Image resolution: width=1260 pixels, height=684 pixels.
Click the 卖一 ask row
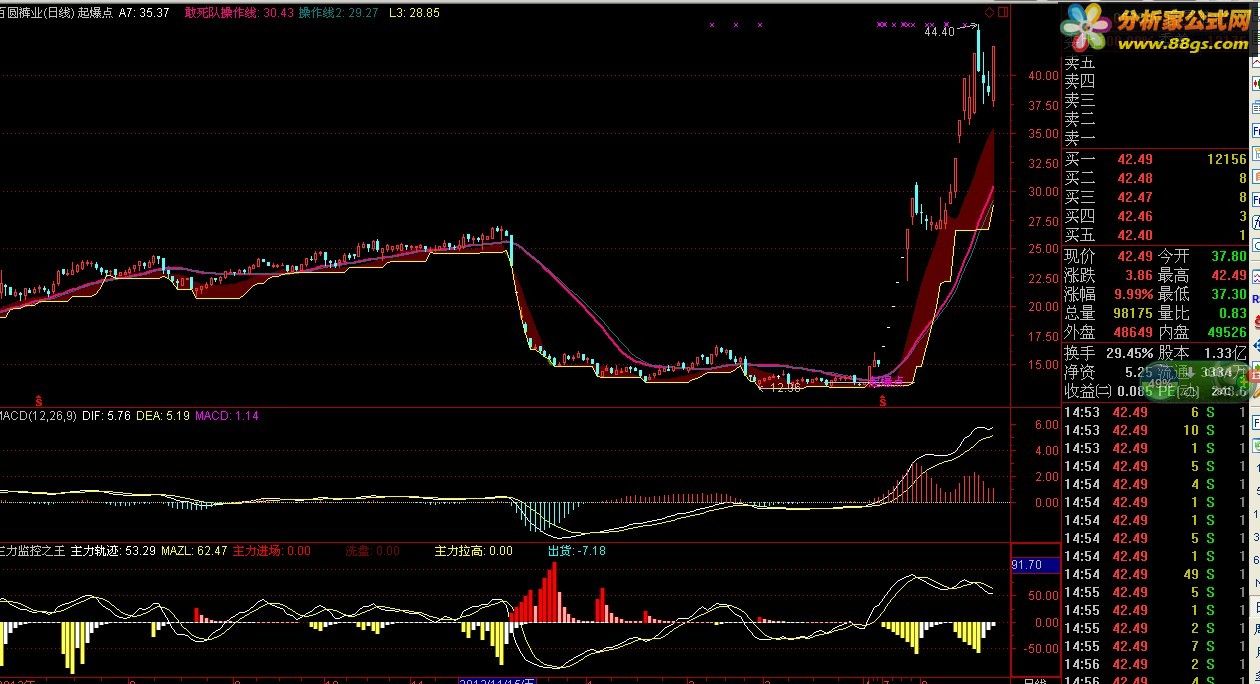point(1155,139)
